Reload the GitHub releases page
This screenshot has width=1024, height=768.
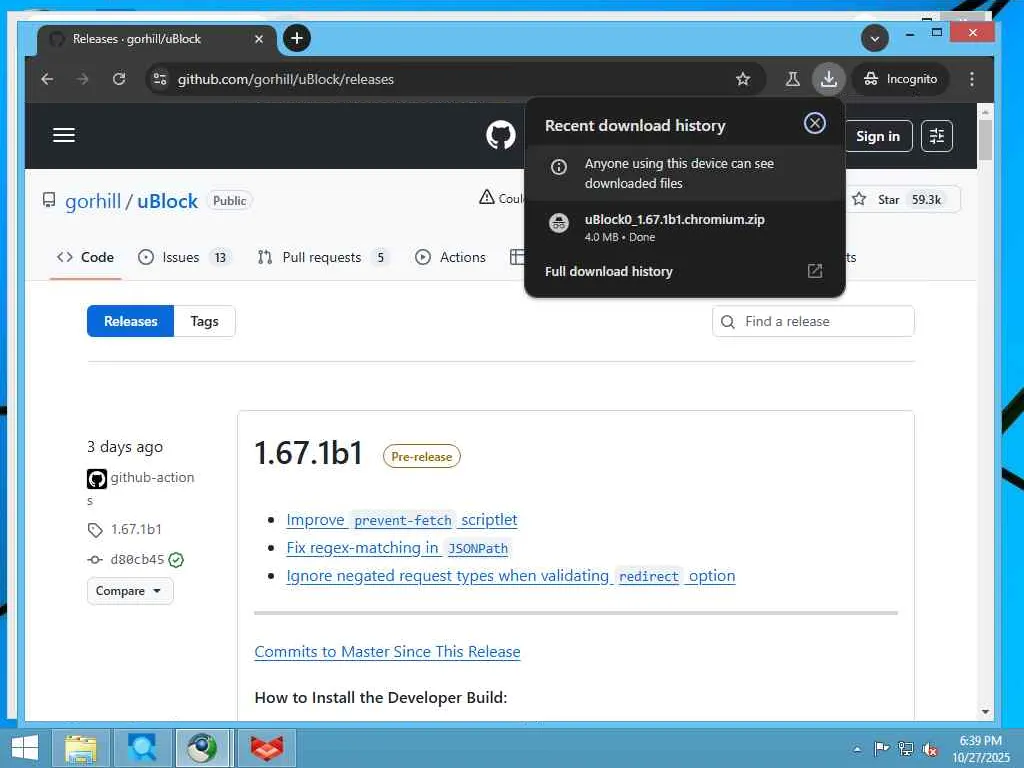[x=119, y=79]
